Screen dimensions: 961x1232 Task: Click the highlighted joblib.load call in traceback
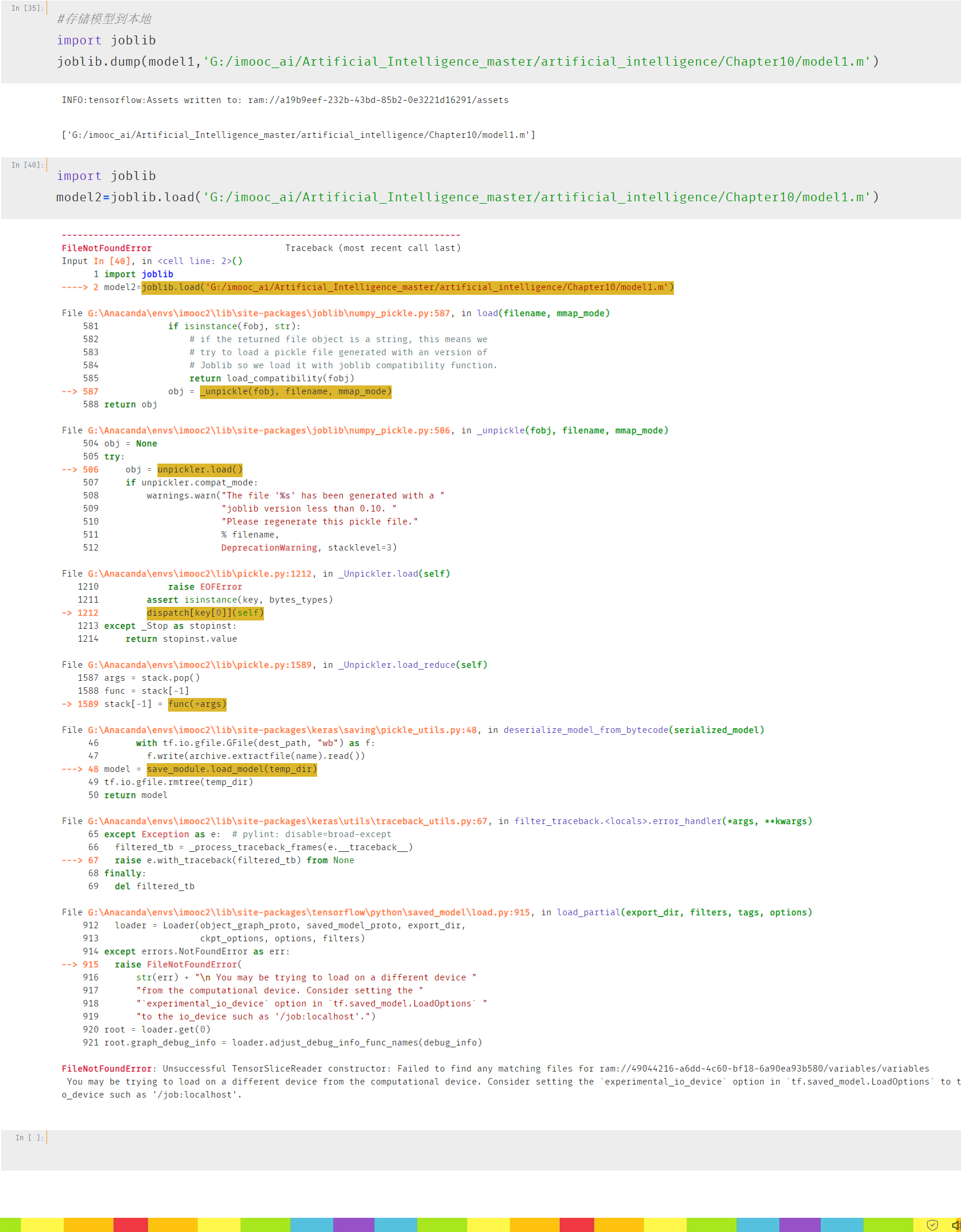point(408,287)
